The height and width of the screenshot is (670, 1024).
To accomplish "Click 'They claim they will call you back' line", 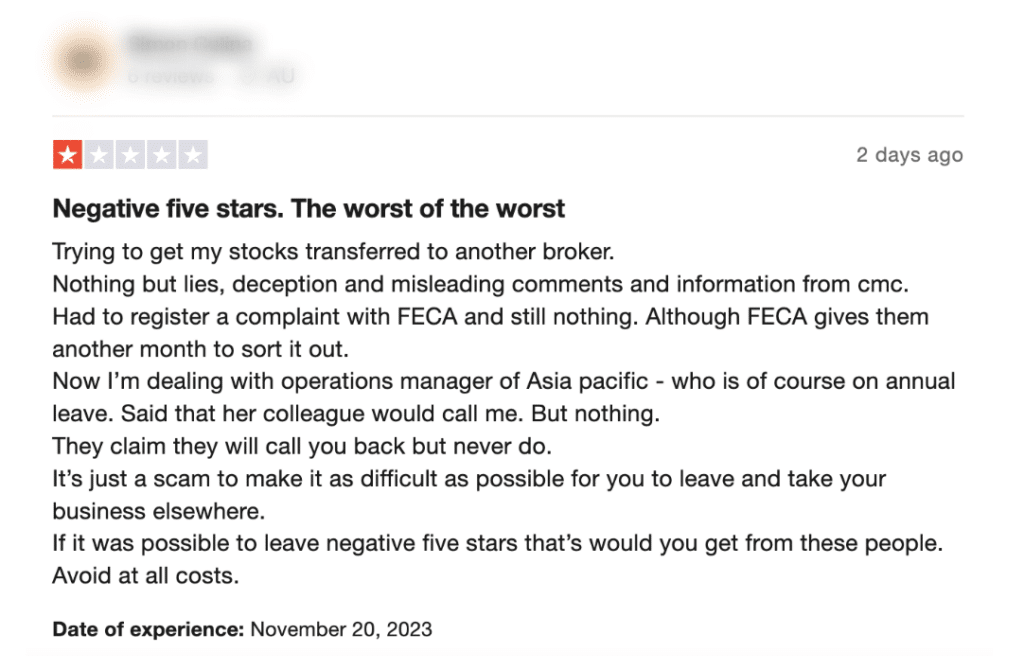I will 302,446.
